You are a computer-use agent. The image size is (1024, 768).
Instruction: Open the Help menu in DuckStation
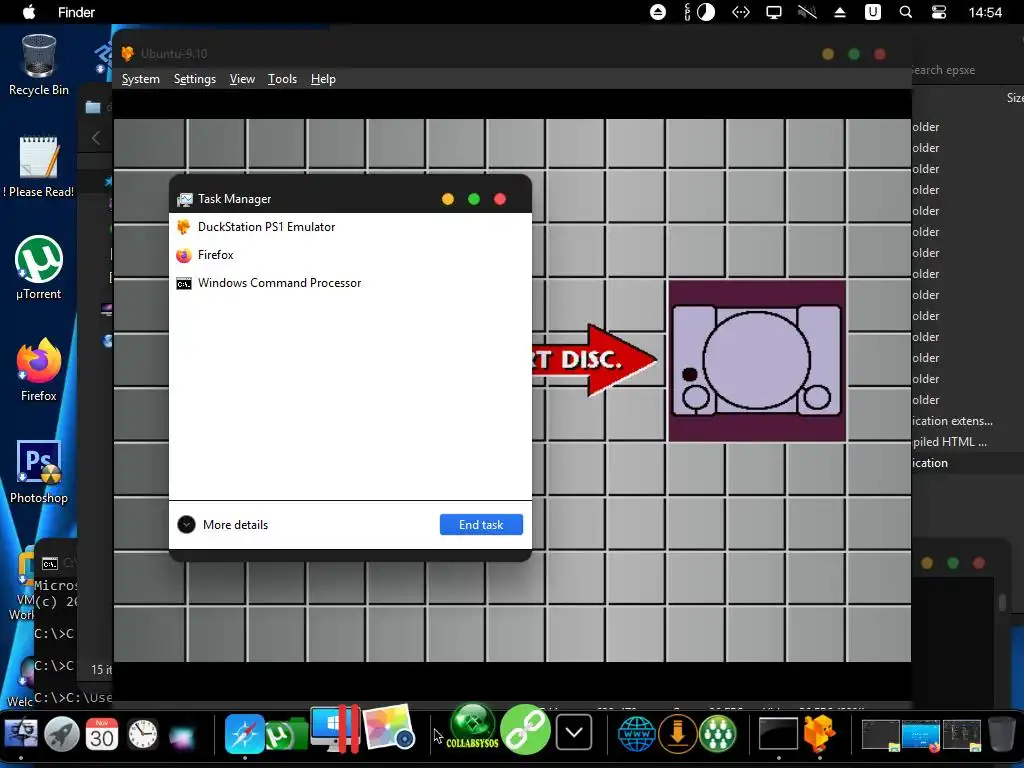323,79
